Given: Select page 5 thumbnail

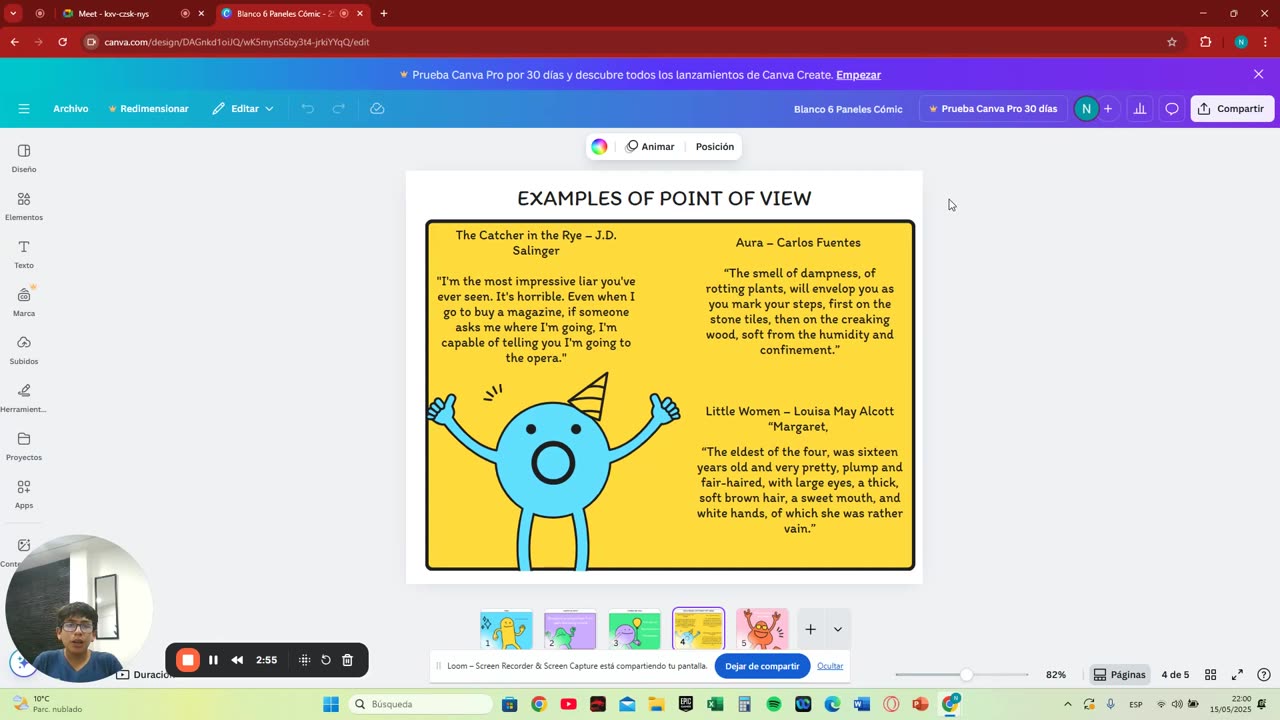Looking at the screenshot, I should (762, 629).
